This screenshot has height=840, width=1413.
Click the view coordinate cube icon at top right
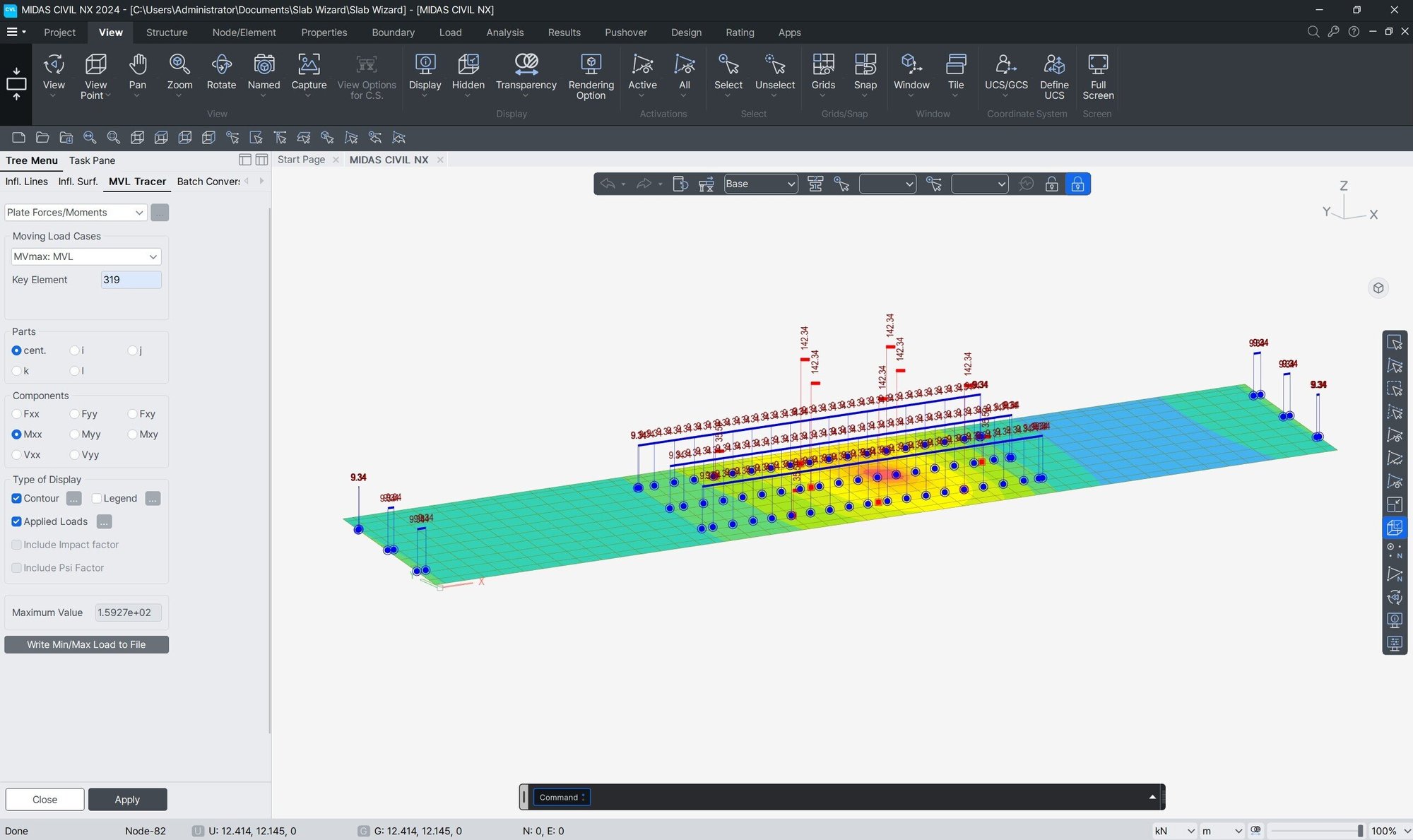click(1378, 288)
